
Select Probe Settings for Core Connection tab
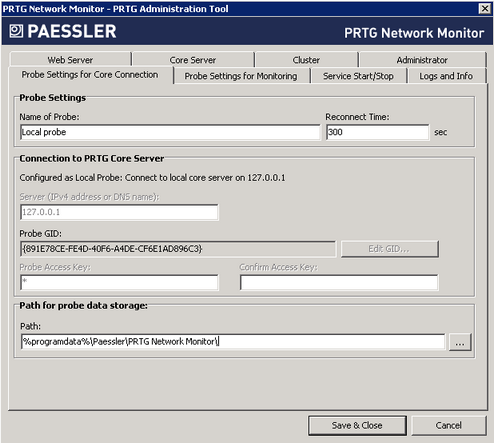pos(90,75)
